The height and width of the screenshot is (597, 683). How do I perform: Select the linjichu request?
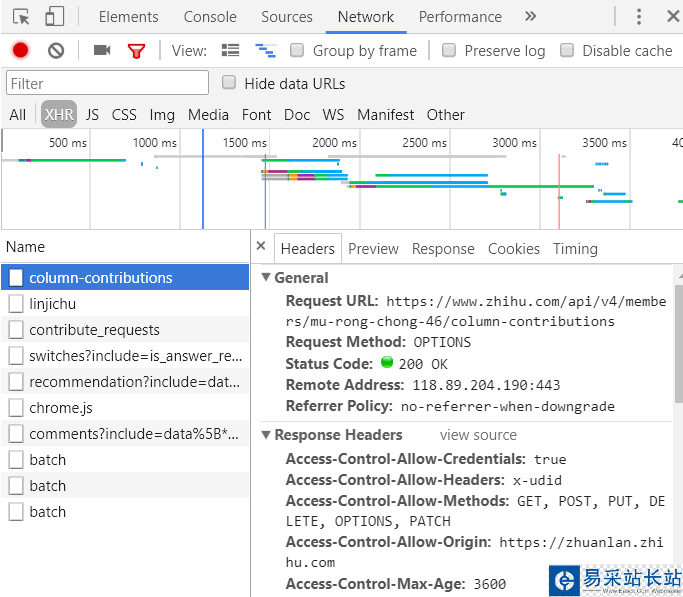point(125,304)
